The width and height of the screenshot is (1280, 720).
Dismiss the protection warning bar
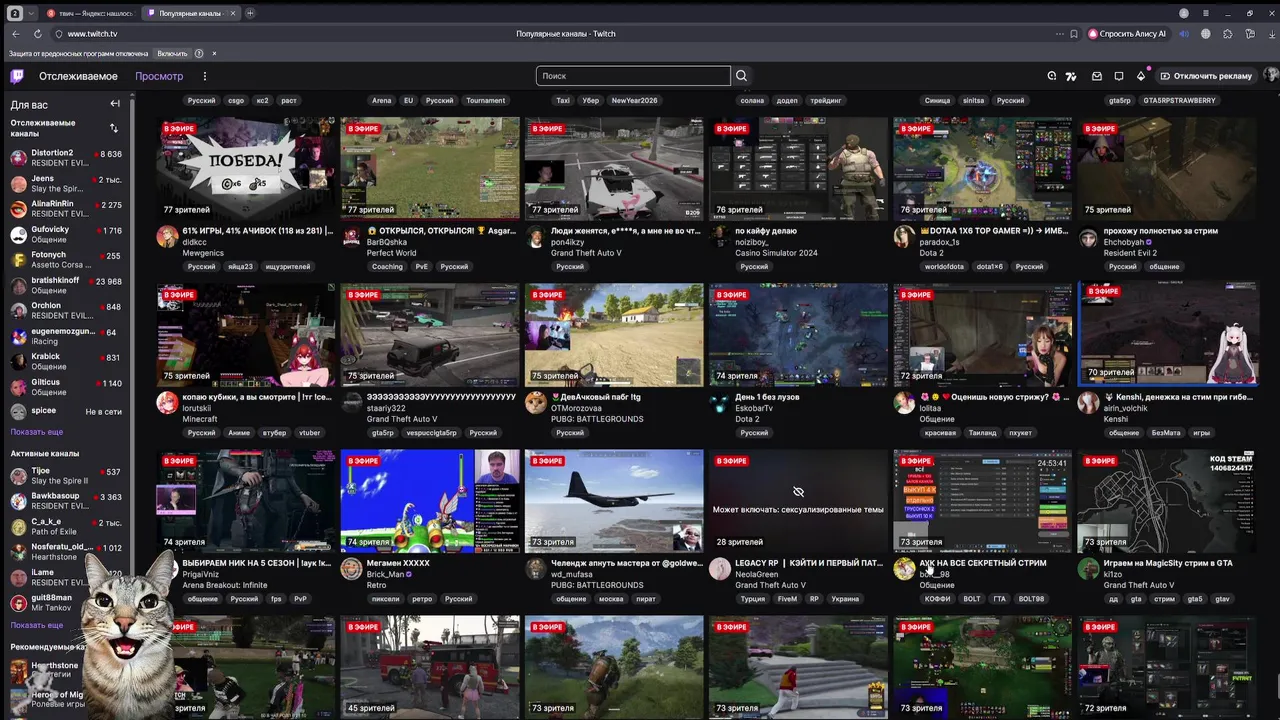214,53
